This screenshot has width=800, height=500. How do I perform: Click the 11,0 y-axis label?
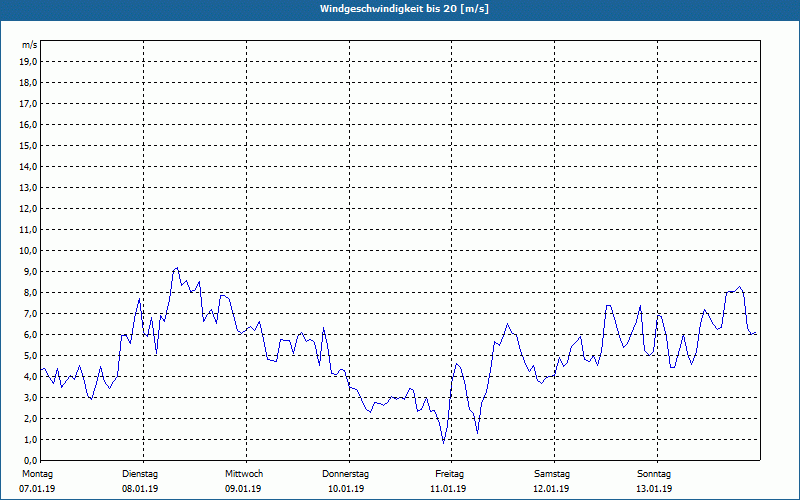coord(28,230)
